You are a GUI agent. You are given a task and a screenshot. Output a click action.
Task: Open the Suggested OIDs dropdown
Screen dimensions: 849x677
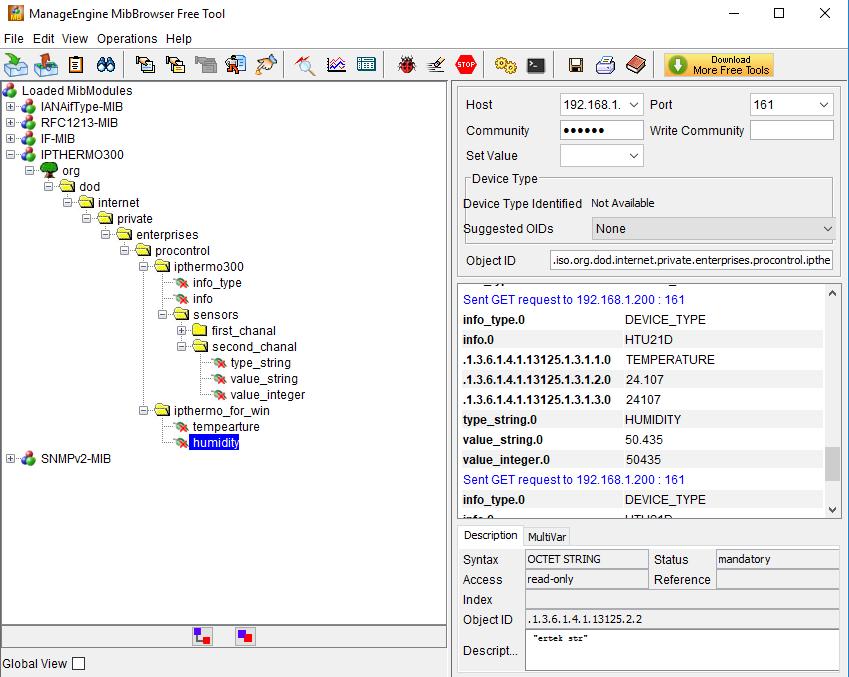click(x=827, y=229)
